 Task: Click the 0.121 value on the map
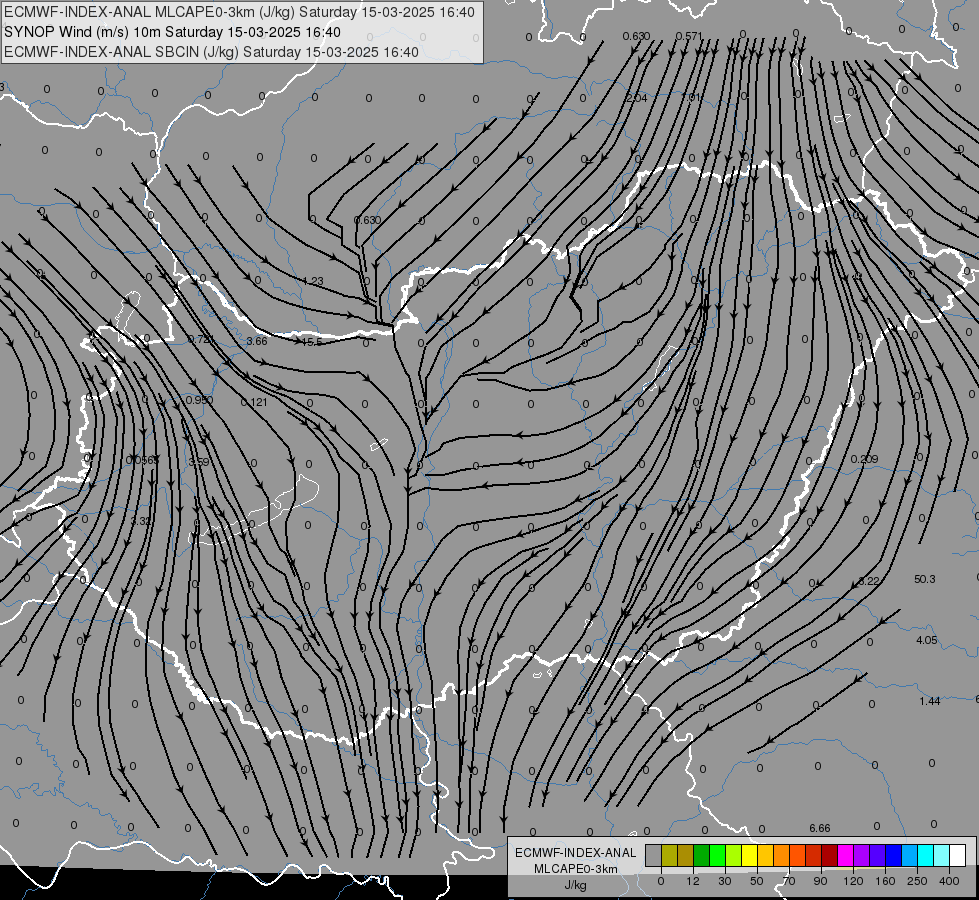[254, 402]
